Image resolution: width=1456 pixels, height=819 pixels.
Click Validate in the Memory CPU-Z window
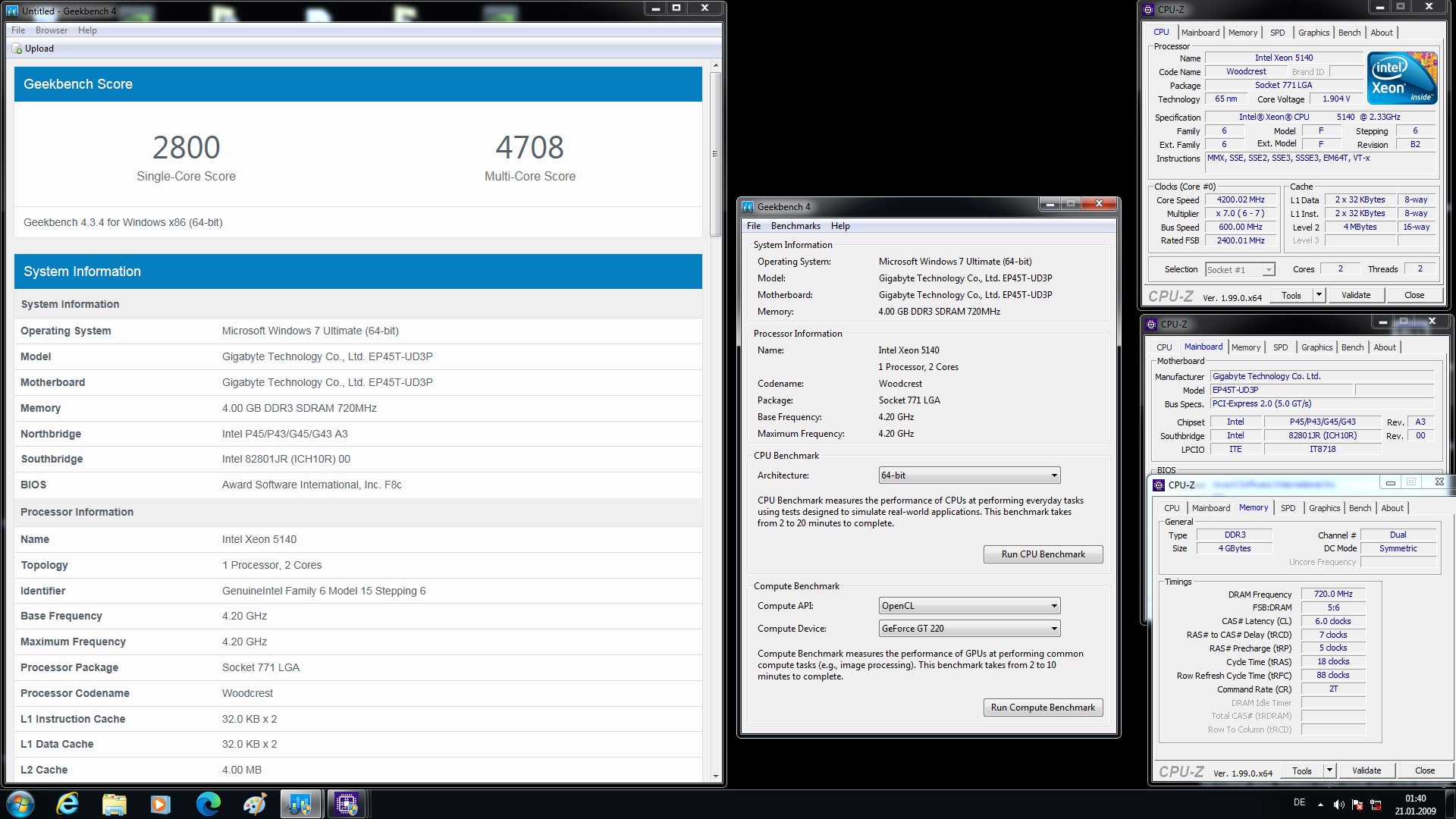1367,770
